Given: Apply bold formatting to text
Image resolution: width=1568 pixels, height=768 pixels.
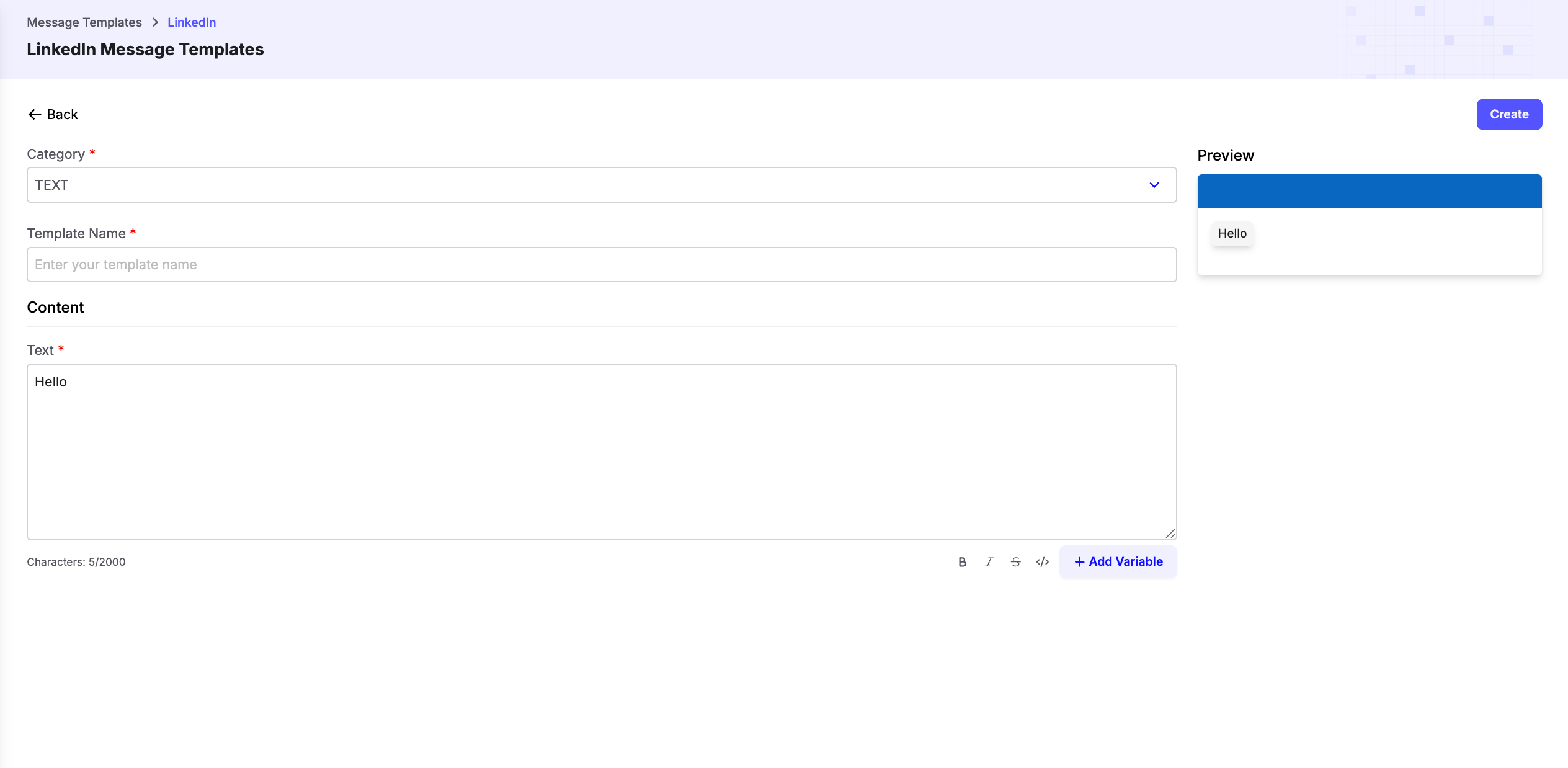Looking at the screenshot, I should tap(962, 562).
